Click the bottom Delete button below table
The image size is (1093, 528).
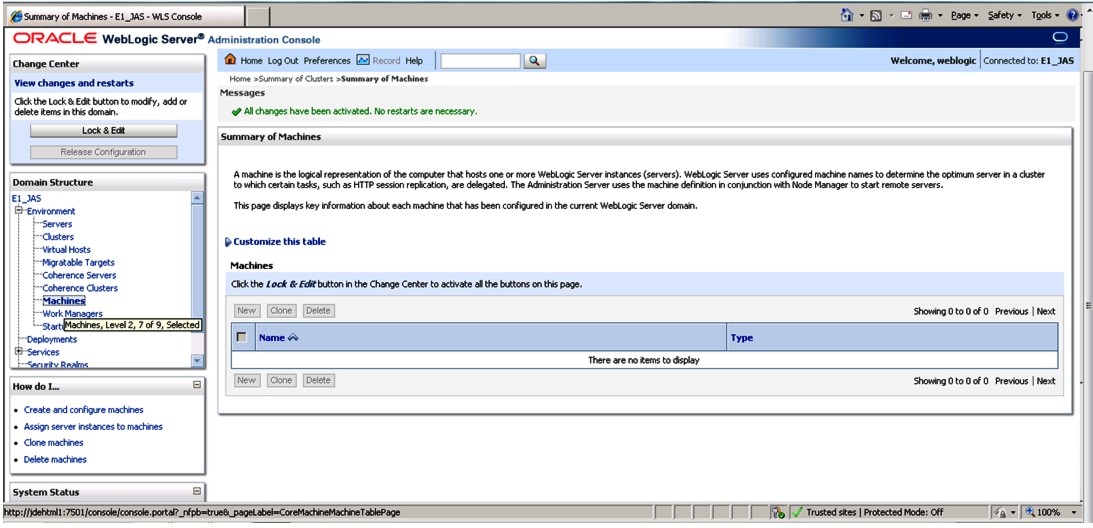pyautogui.click(x=318, y=380)
